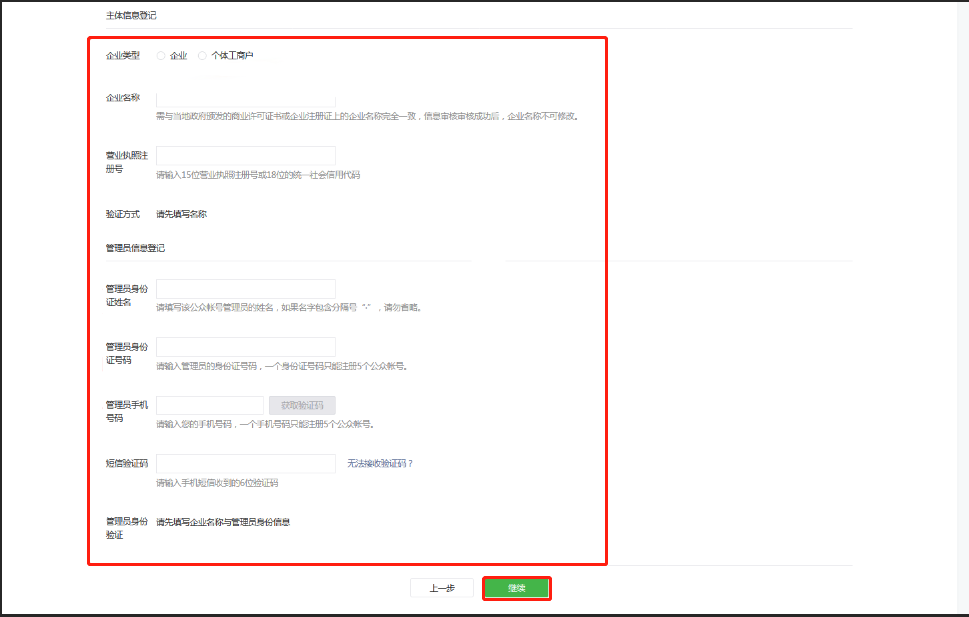The image size is (969, 617).
Task: Click the 管理员手机号码 input field
Action: point(210,406)
